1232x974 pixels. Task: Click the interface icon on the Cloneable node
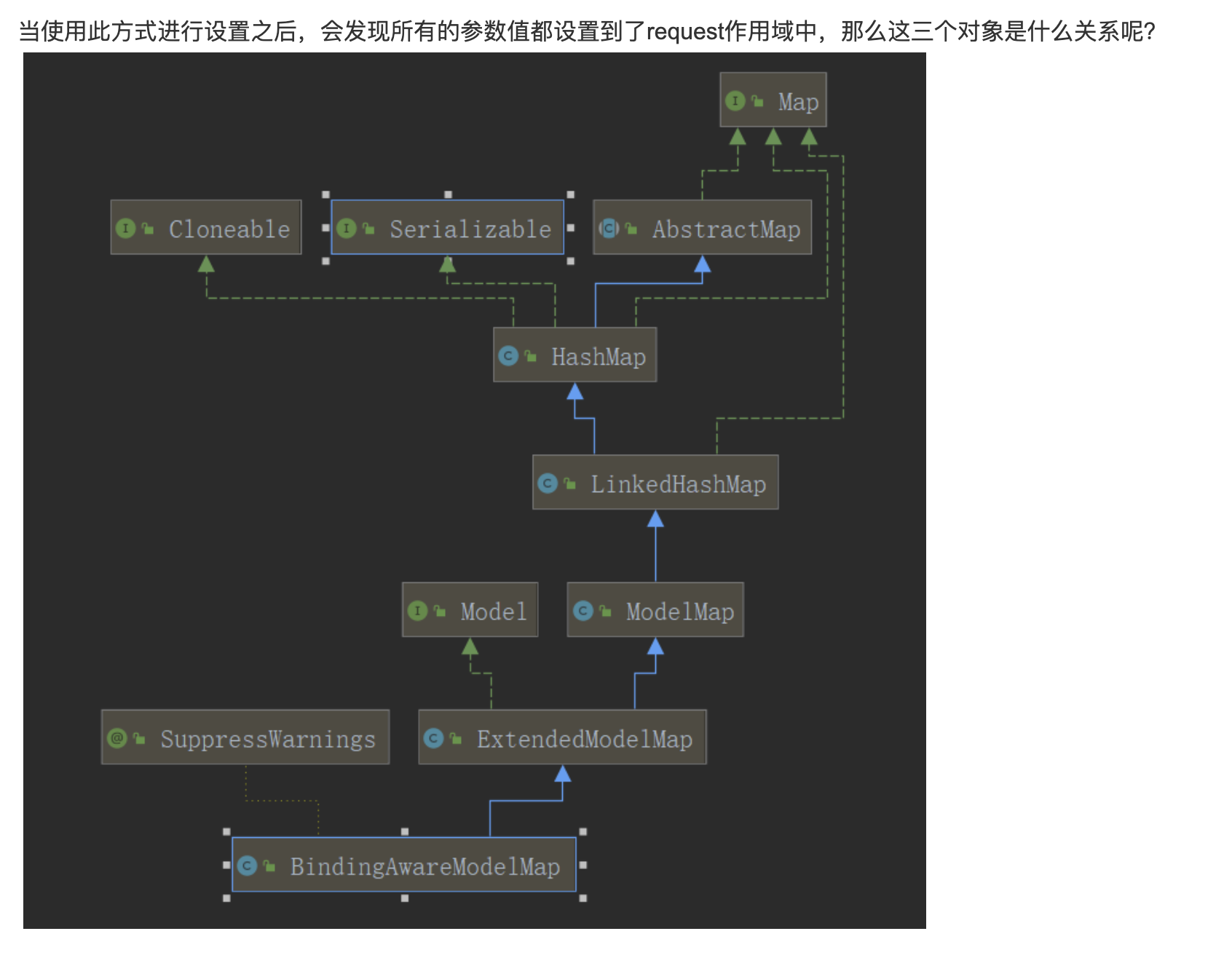point(126,229)
